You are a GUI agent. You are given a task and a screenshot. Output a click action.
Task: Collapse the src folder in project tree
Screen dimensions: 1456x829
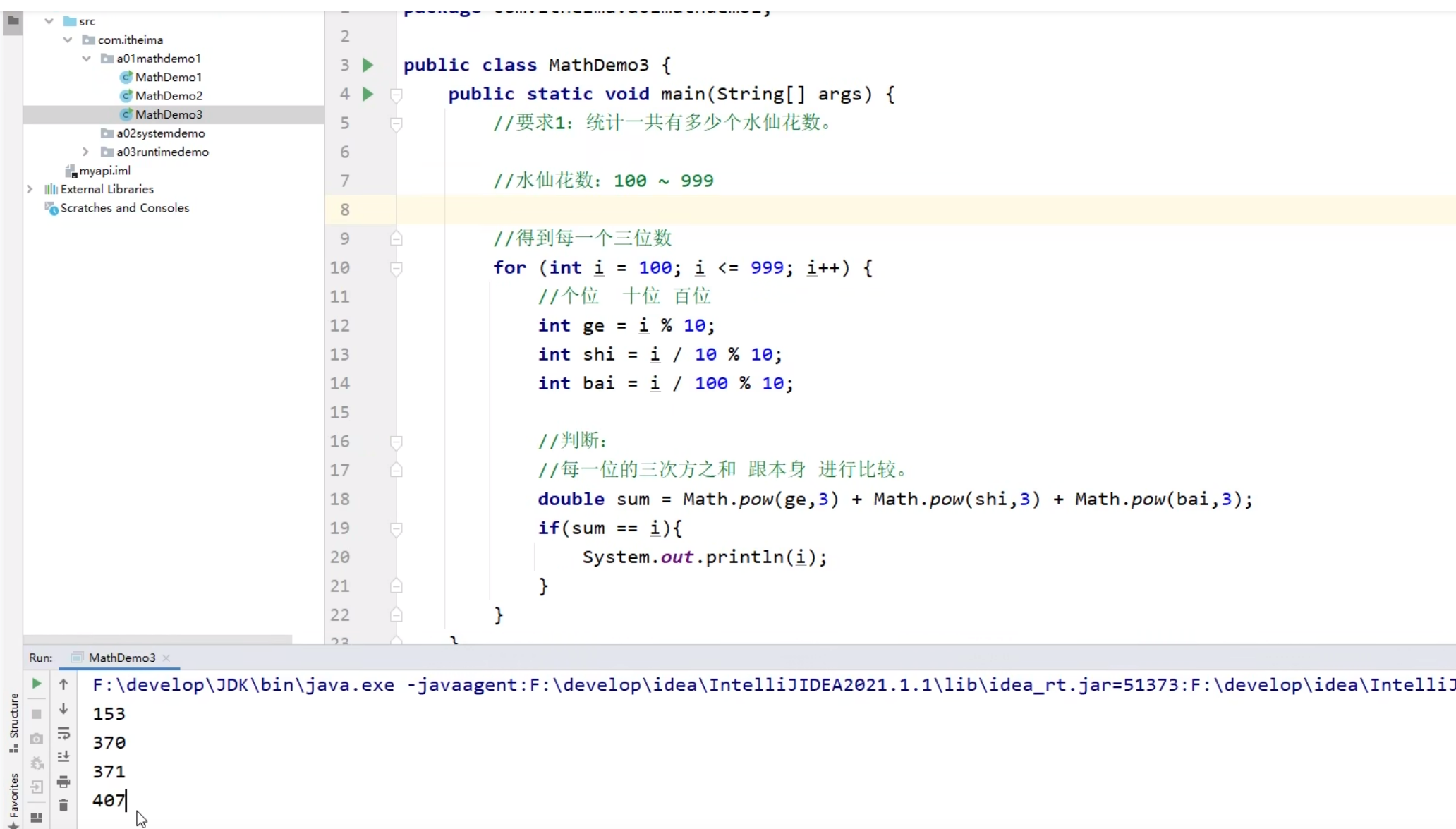pos(48,20)
